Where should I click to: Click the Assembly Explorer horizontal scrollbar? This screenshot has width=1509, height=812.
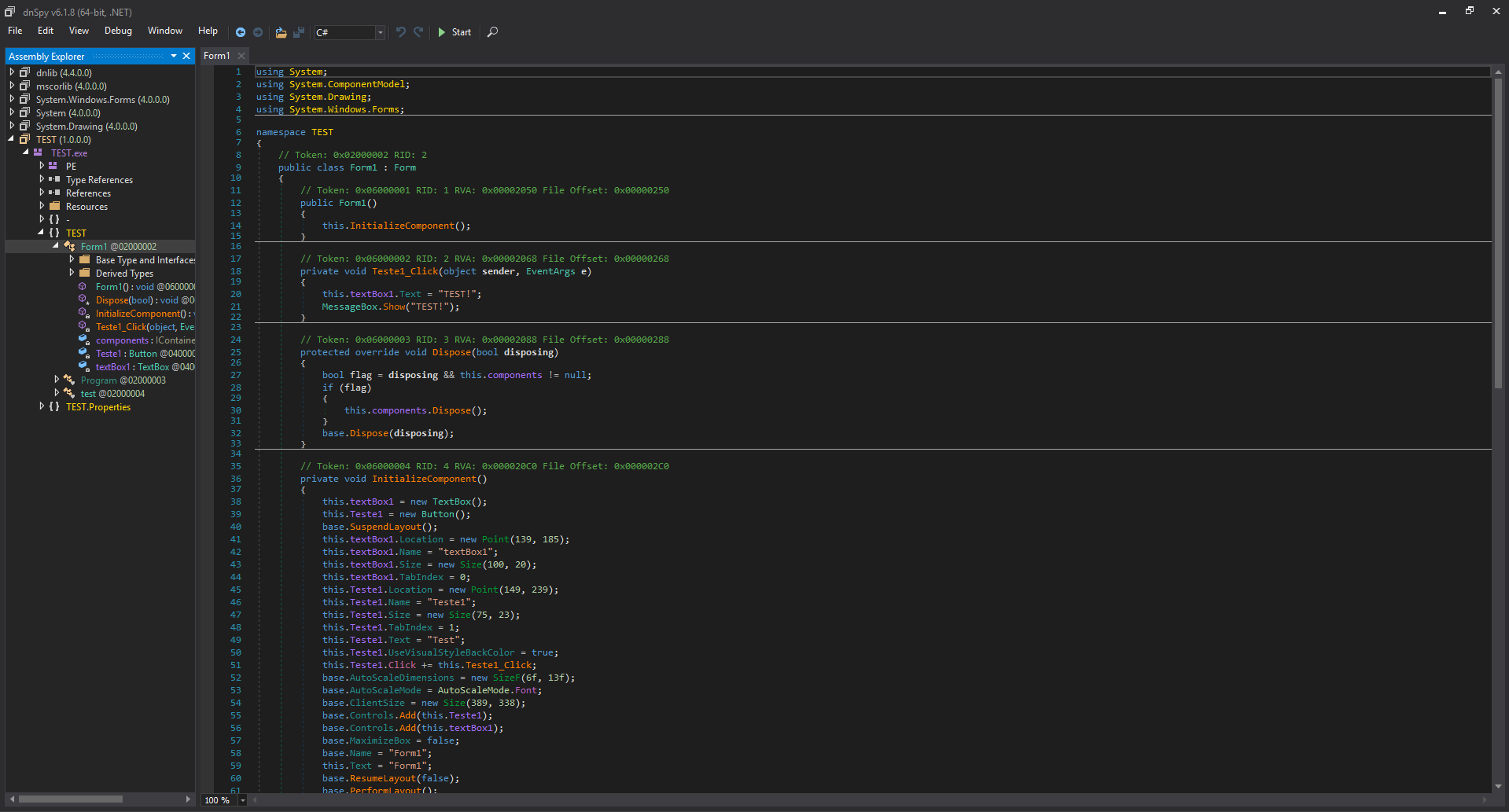(71, 799)
